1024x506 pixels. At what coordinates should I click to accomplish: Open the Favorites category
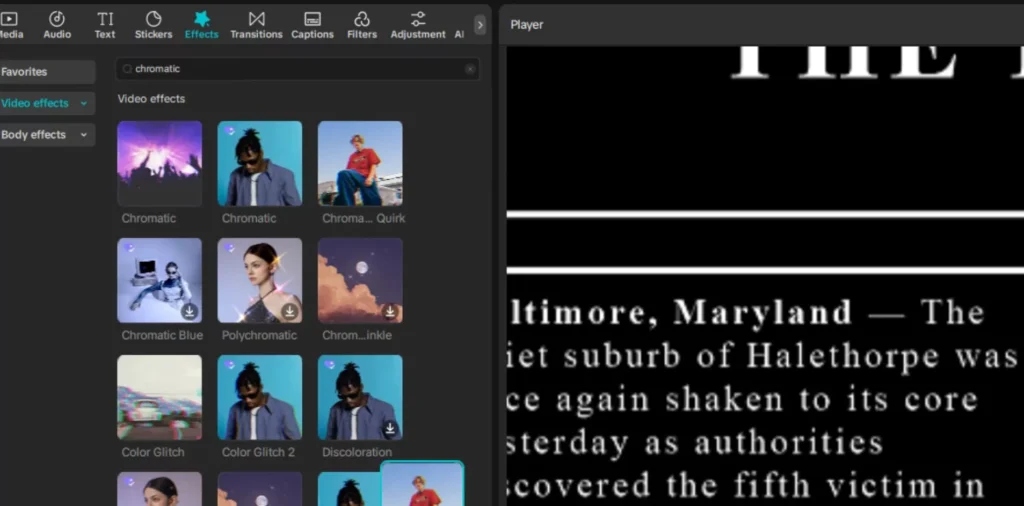click(47, 72)
